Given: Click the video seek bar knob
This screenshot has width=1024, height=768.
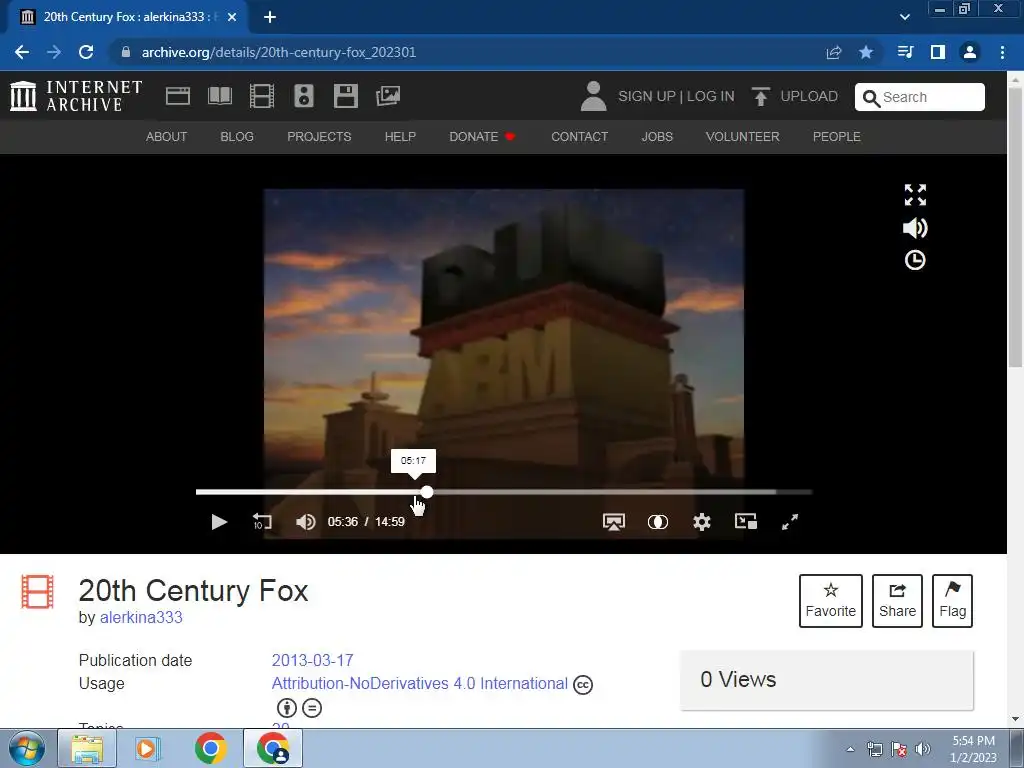Looking at the screenshot, I should 426,492.
